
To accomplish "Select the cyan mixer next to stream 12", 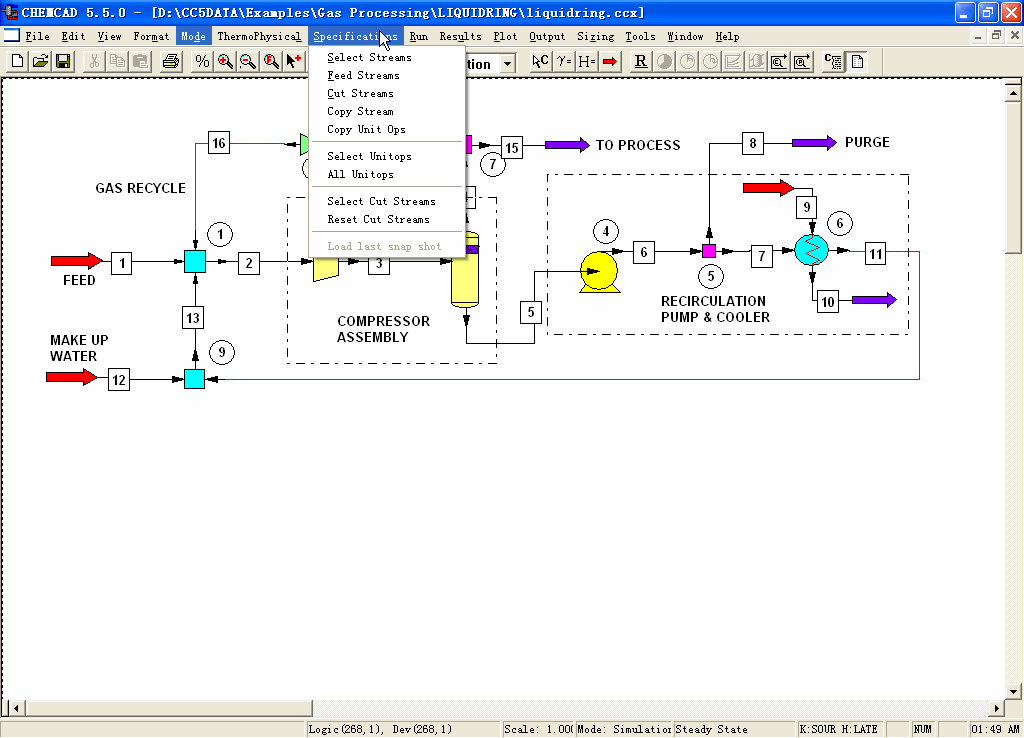I will (x=194, y=379).
